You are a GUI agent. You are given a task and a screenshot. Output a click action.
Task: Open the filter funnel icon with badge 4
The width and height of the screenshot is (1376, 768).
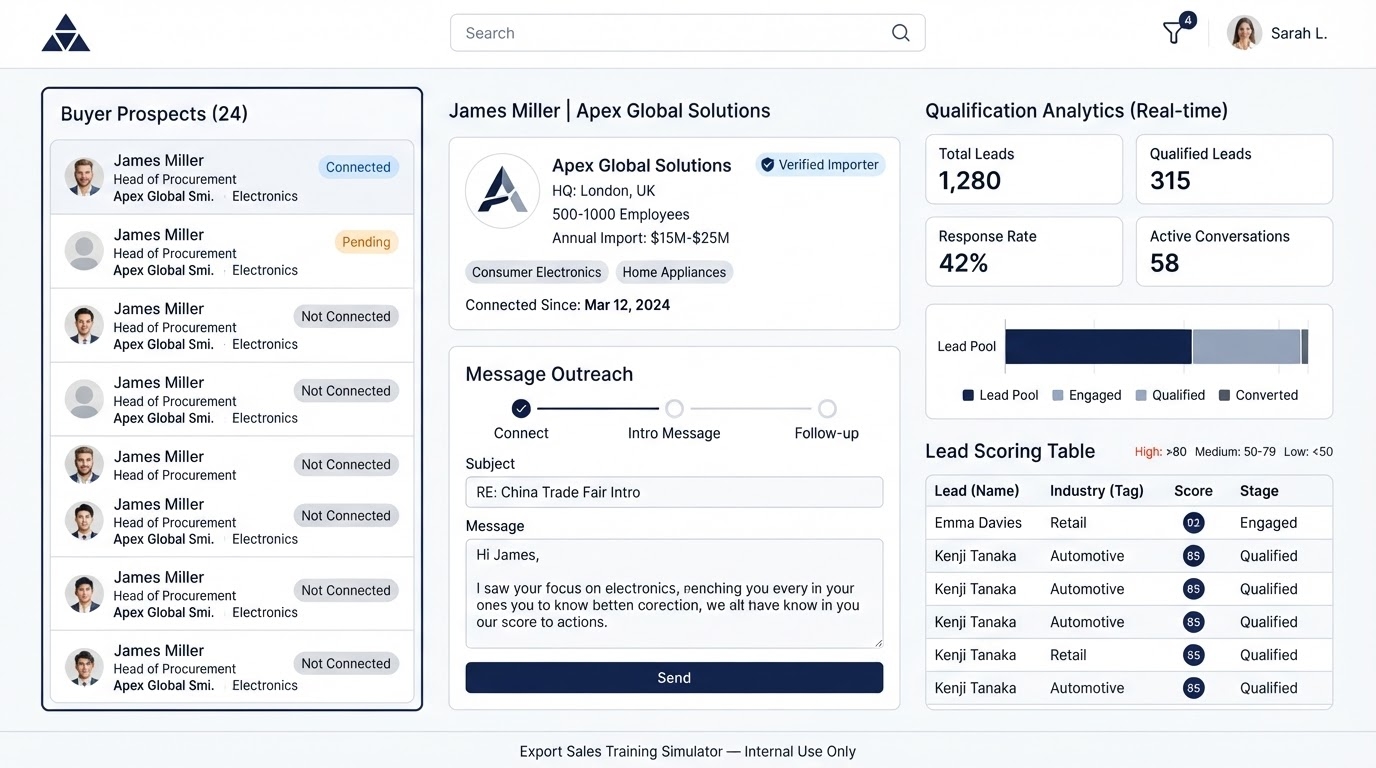(1173, 34)
